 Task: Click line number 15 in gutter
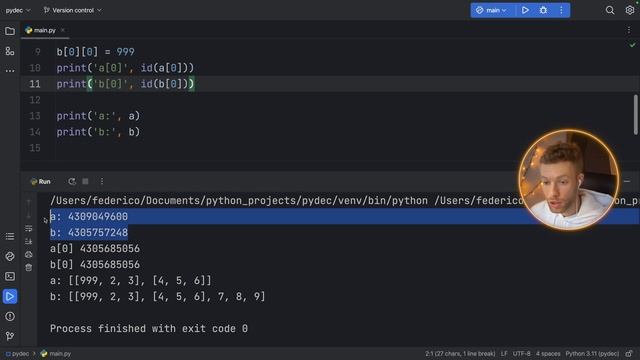35,148
